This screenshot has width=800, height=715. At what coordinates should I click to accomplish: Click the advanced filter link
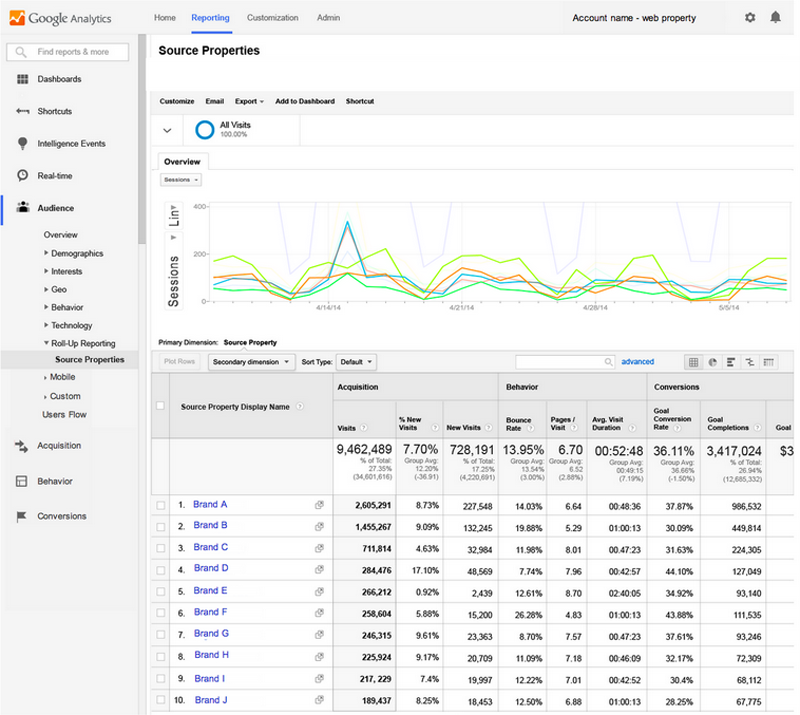(x=637, y=362)
